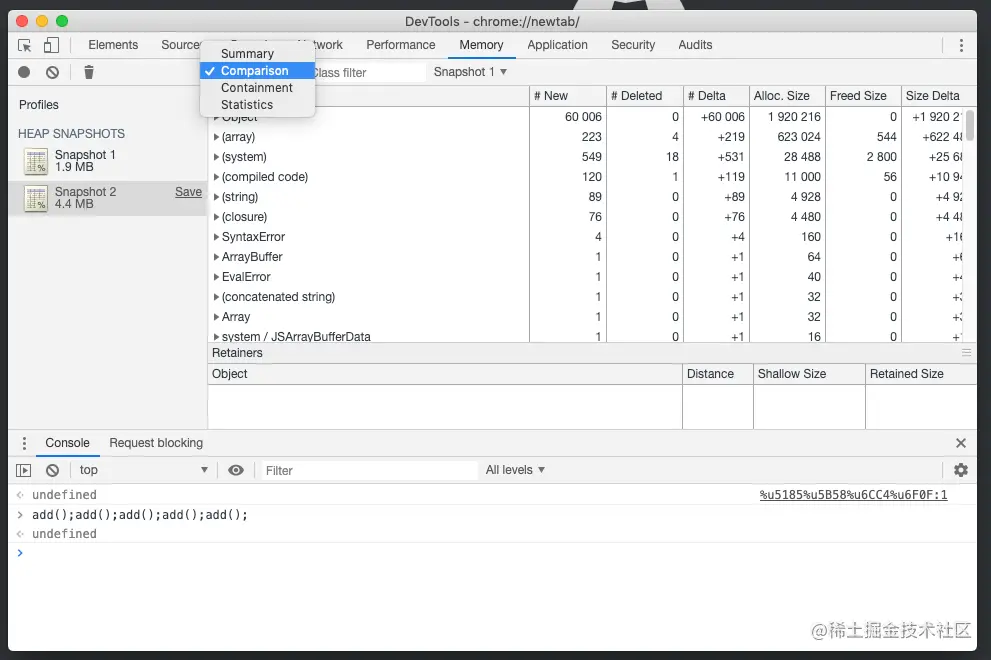Open the top execution context dropdown
Screen dimensions: 991x660
143,470
